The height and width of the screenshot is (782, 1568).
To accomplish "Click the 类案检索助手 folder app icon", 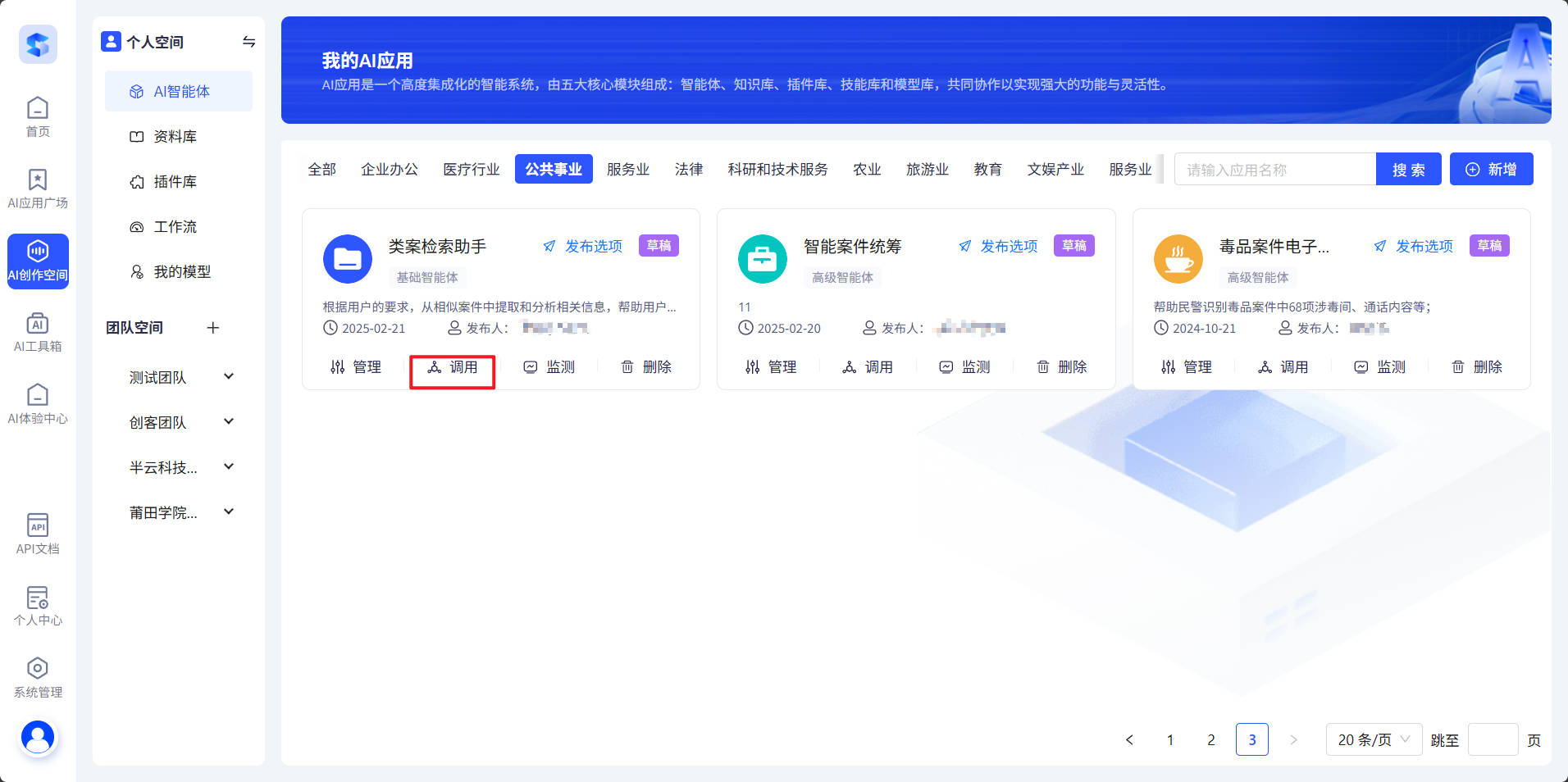I will [x=348, y=259].
